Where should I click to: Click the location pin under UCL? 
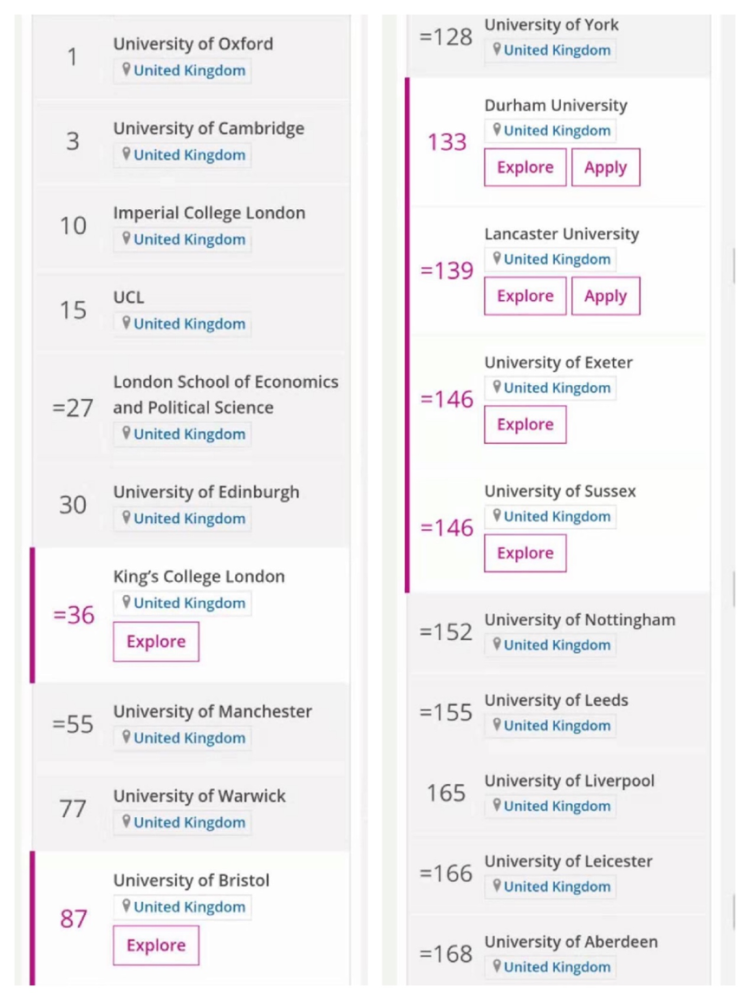126,323
